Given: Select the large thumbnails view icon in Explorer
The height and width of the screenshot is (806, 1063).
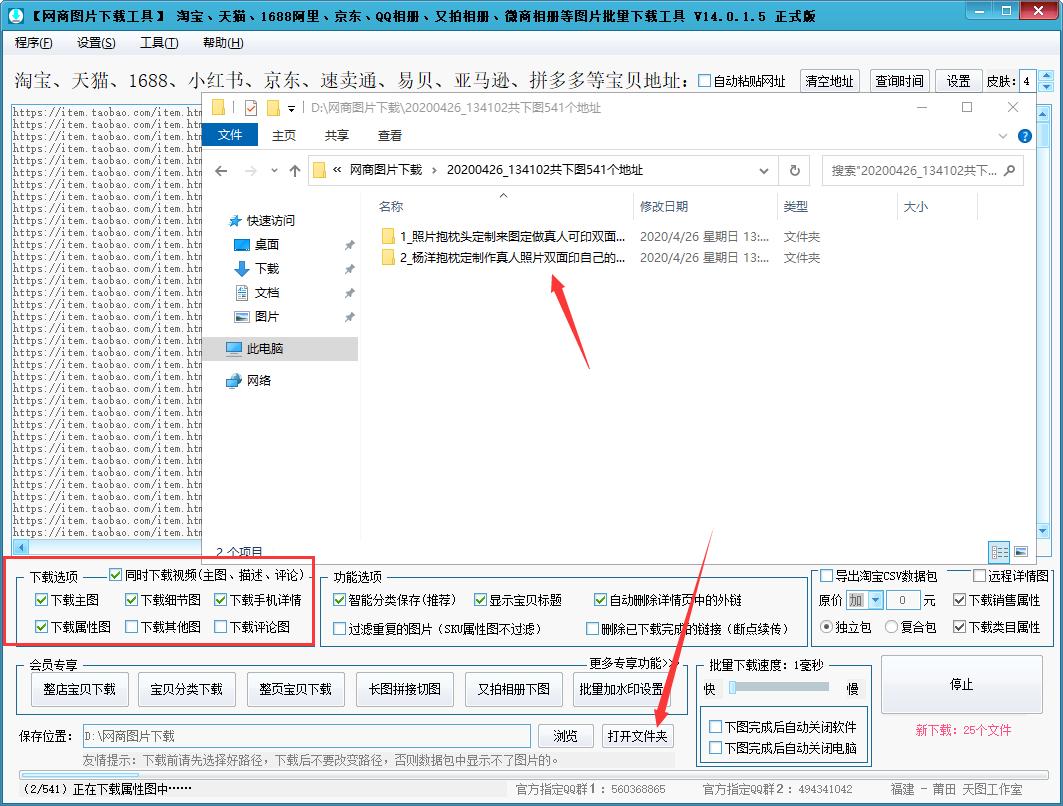Looking at the screenshot, I should click(x=1021, y=551).
